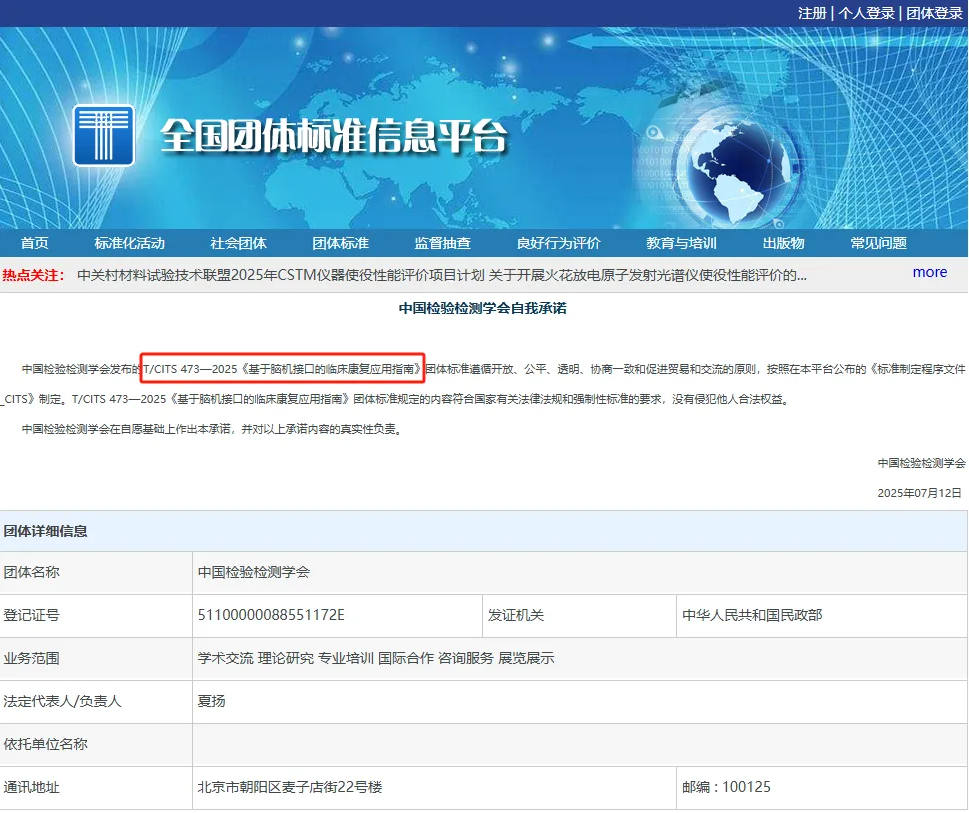The width and height of the screenshot is (969, 813).
Task: Click the representative name 夏扬
Action: (x=211, y=701)
